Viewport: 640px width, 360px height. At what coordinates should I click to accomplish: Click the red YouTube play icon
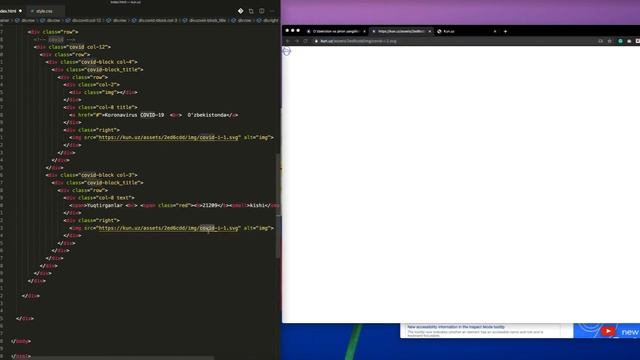click(608, 331)
